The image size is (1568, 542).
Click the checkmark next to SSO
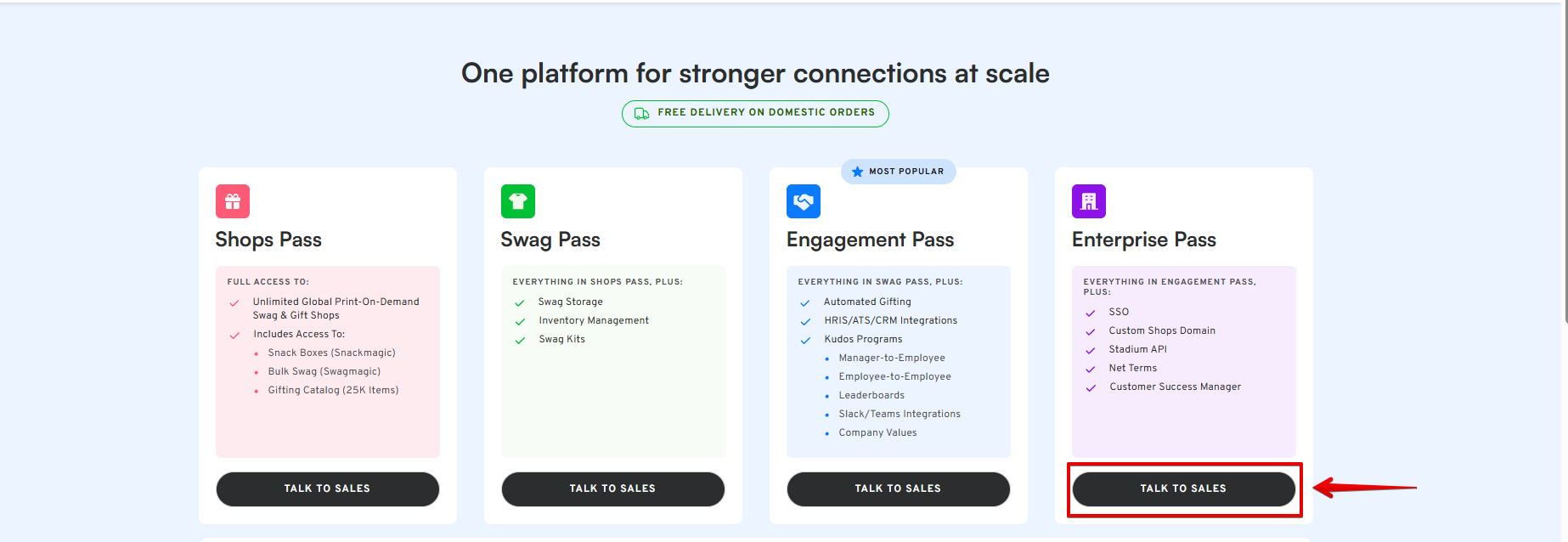pyautogui.click(x=1091, y=313)
